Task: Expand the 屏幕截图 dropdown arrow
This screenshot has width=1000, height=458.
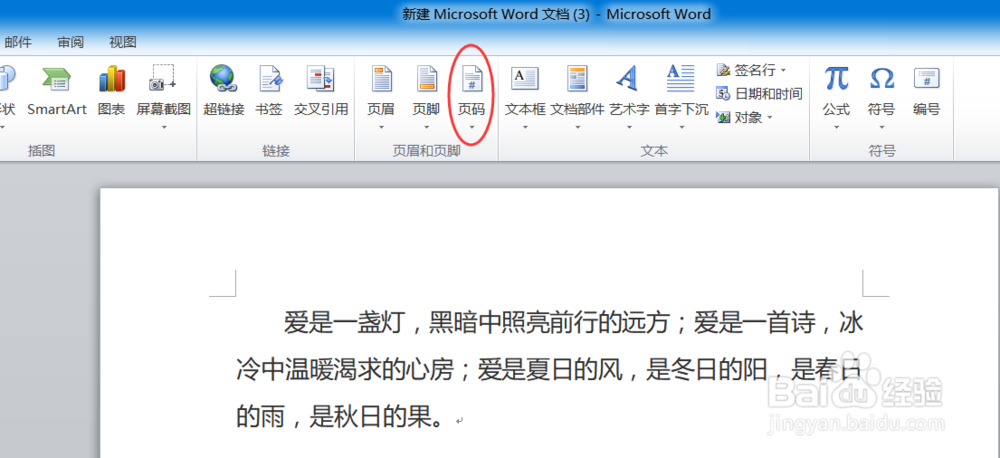Action: pos(163,128)
